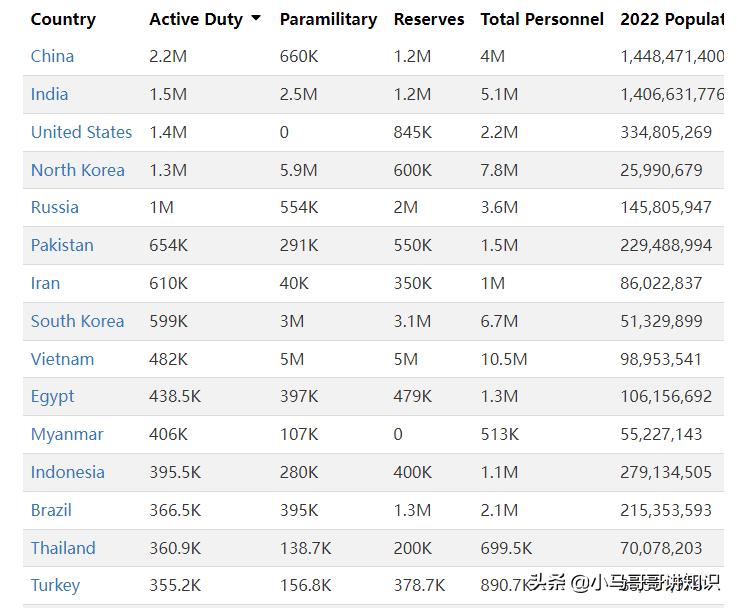Image resolution: width=737 pixels, height=608 pixels.
Task: Open the North Korea link
Action: 78,170
